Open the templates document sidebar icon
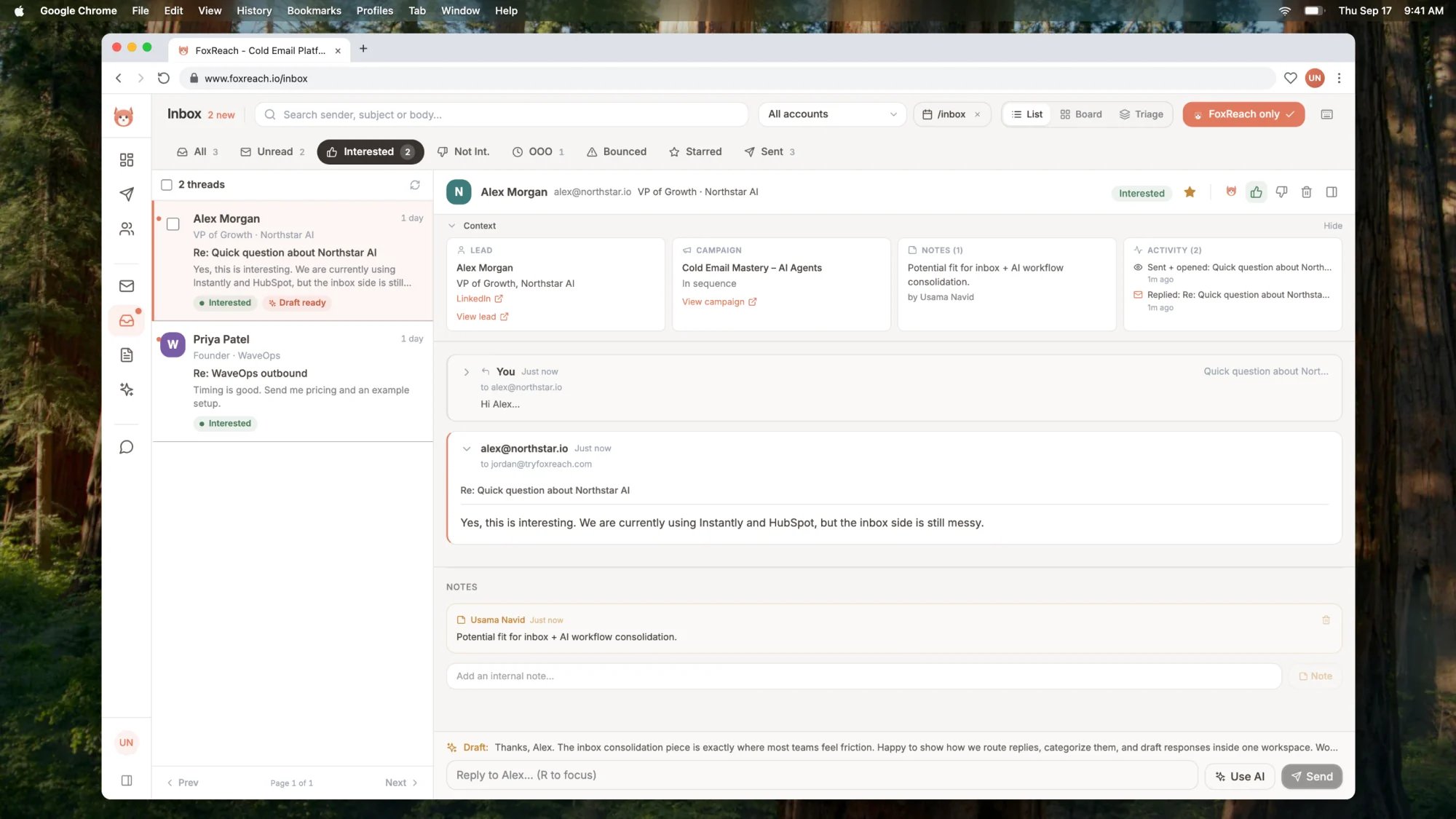1456x819 pixels. [x=127, y=355]
